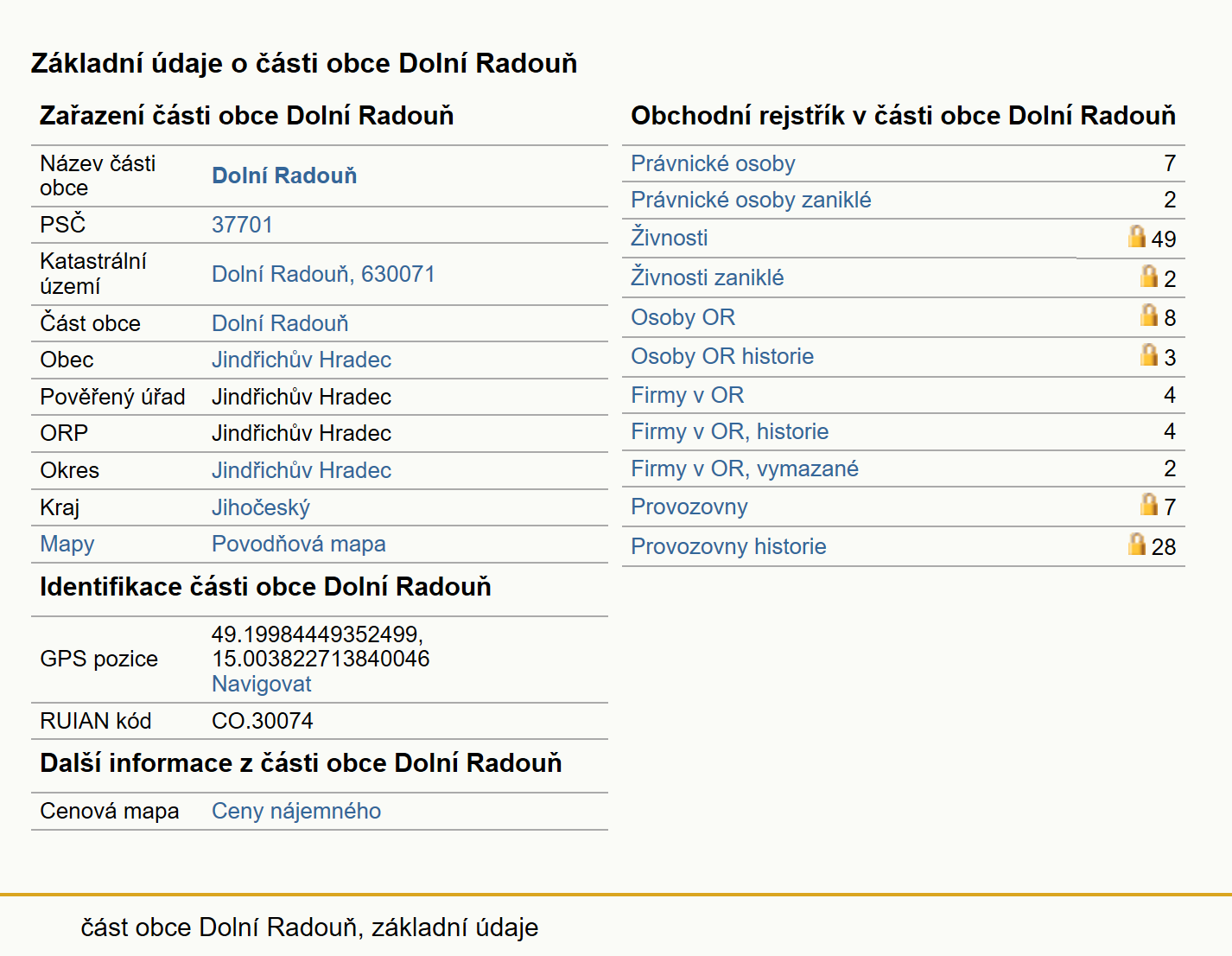The height and width of the screenshot is (956, 1232).
Task: Open the Živnosti zaniklé link
Action: tap(708, 277)
